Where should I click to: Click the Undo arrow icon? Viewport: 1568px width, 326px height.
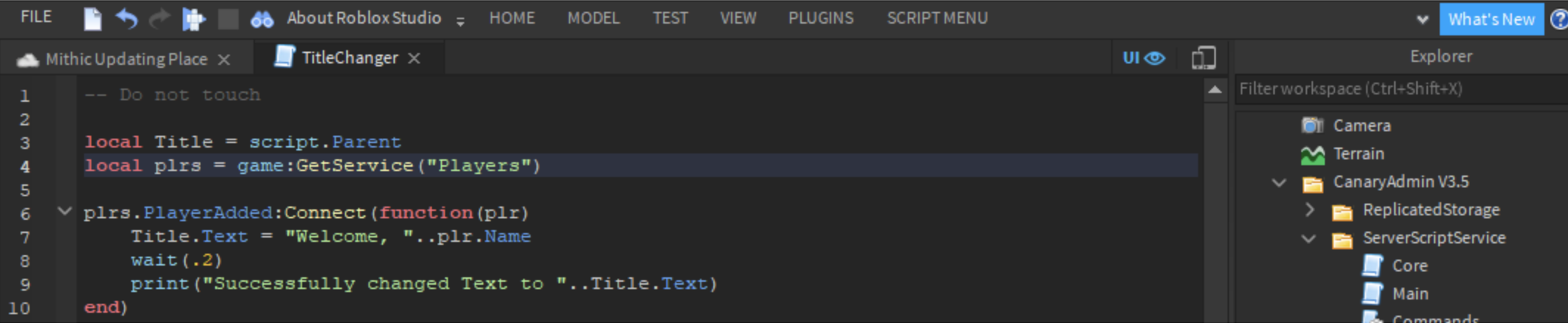127,18
